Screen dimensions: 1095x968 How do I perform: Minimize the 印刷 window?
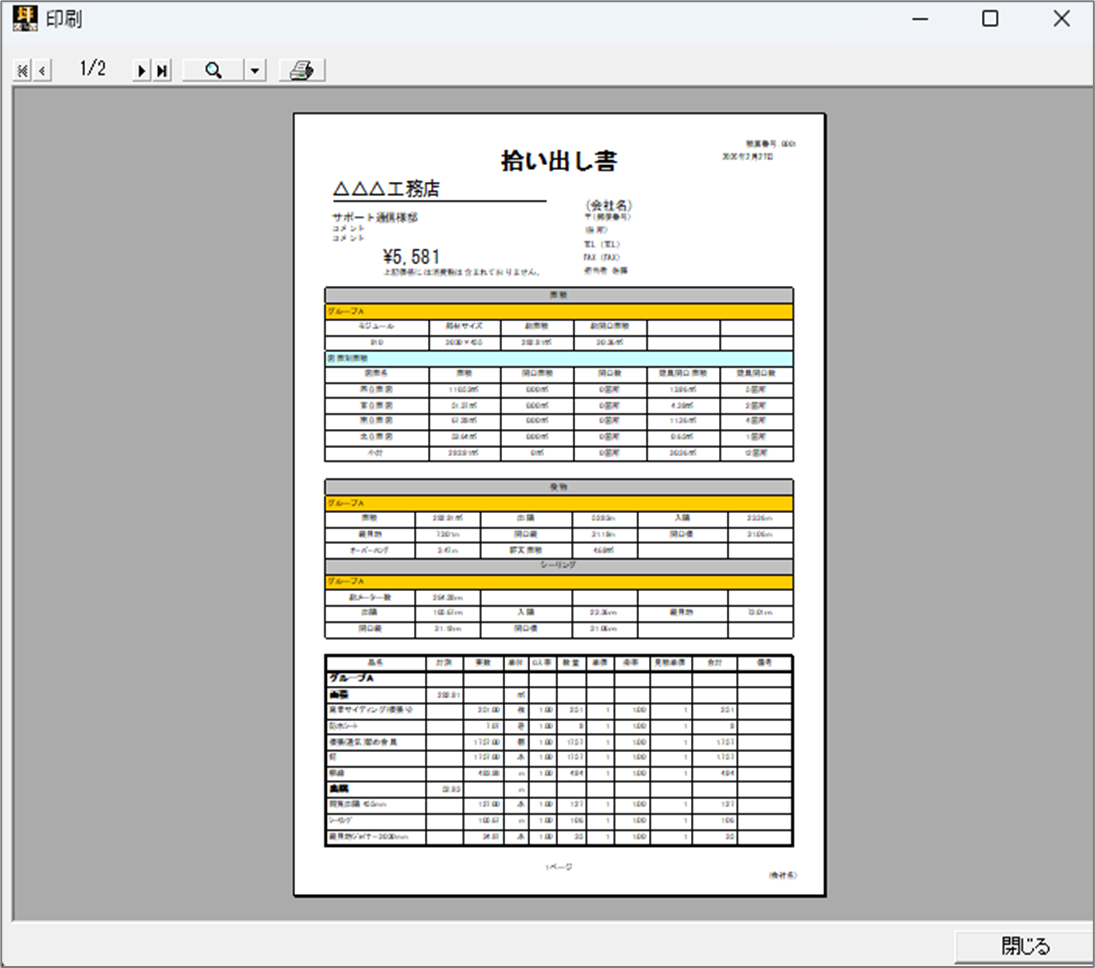(918, 19)
